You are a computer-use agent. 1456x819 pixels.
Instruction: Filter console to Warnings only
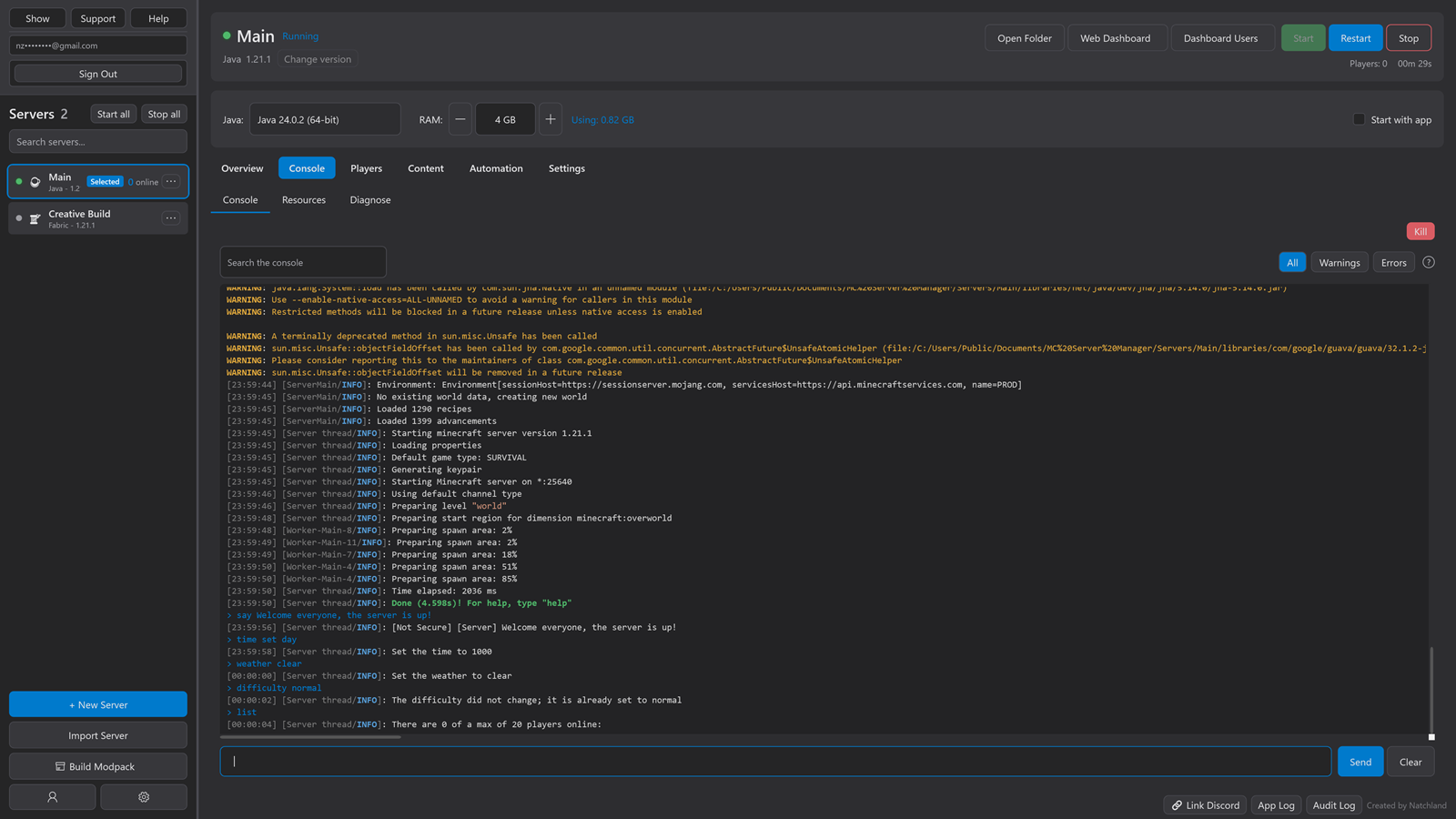[1340, 262]
